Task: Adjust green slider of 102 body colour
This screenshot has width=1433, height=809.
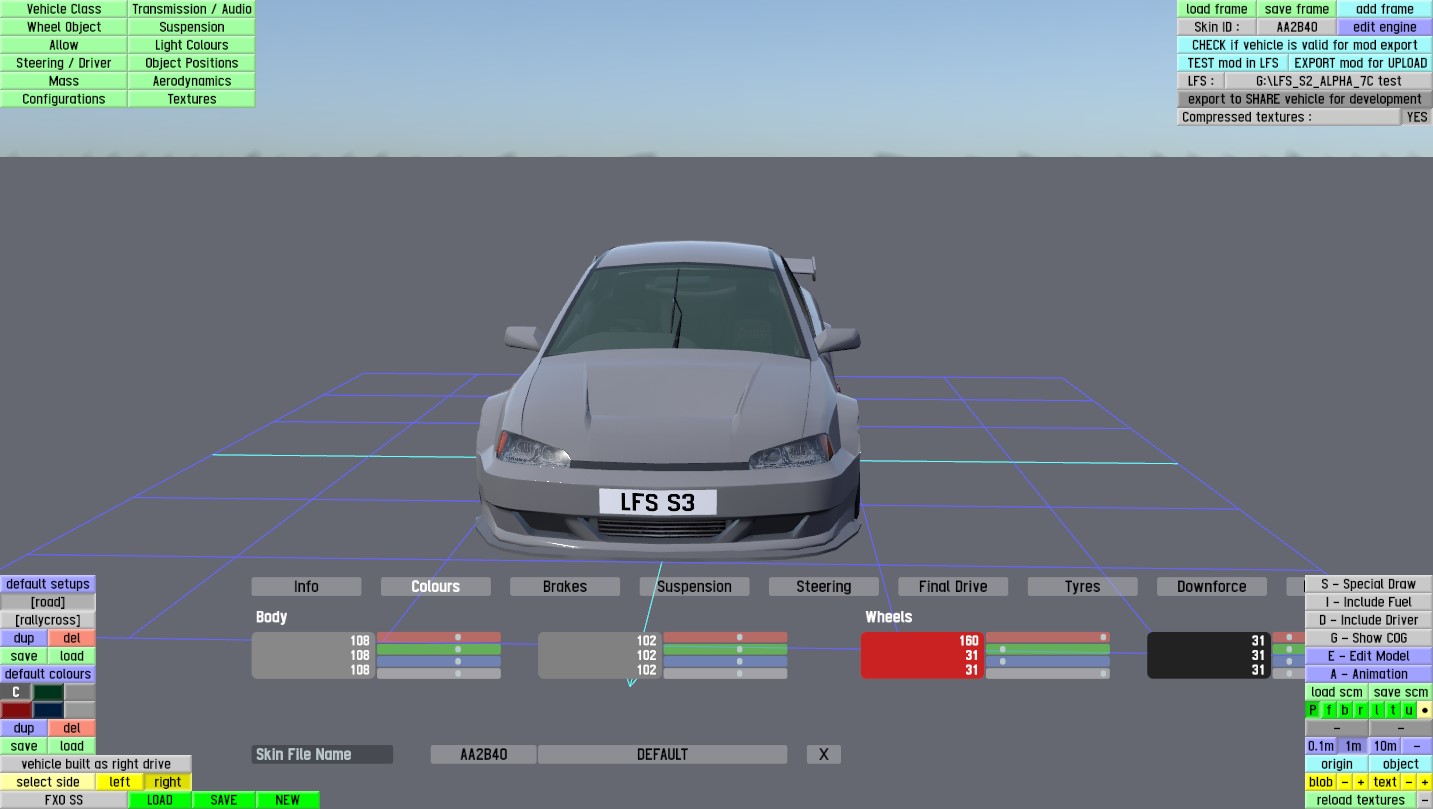Action: pos(725,649)
